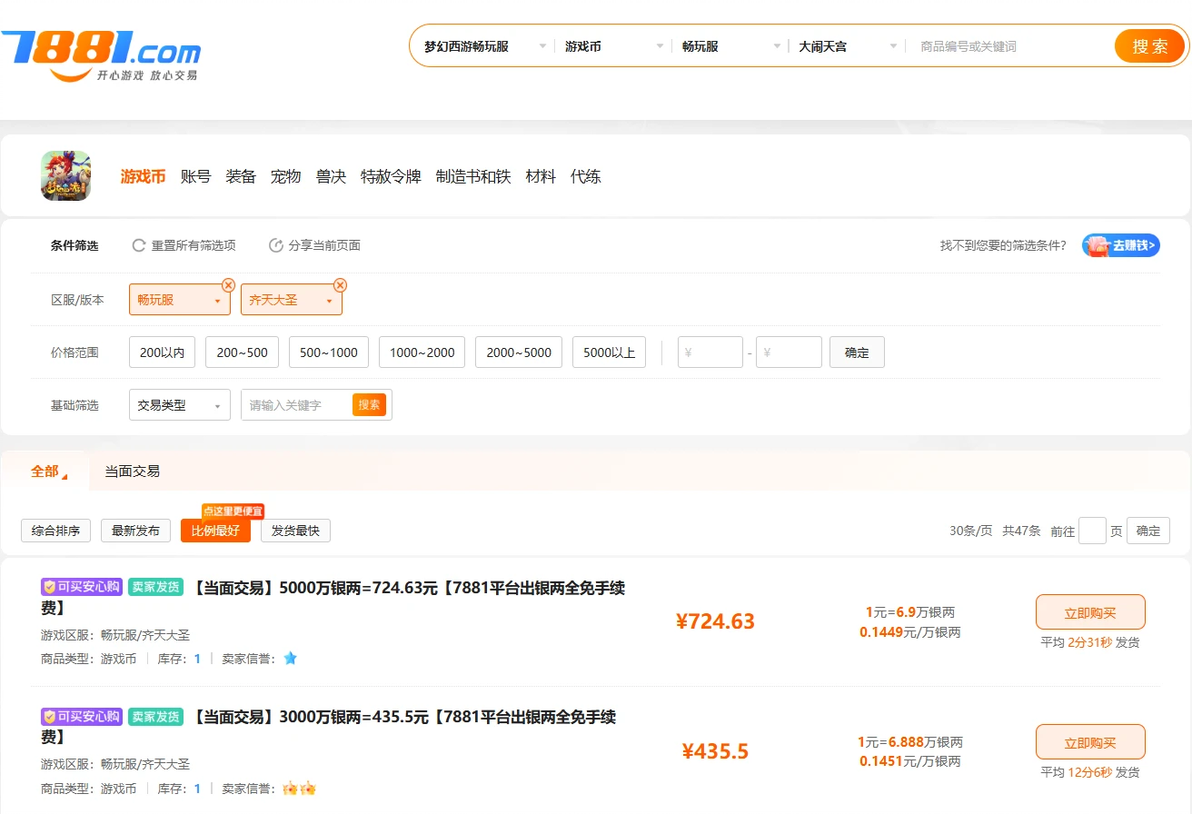Confirm the page jump with 确定
Image resolution: width=1192 pixels, height=814 pixels.
point(1148,531)
